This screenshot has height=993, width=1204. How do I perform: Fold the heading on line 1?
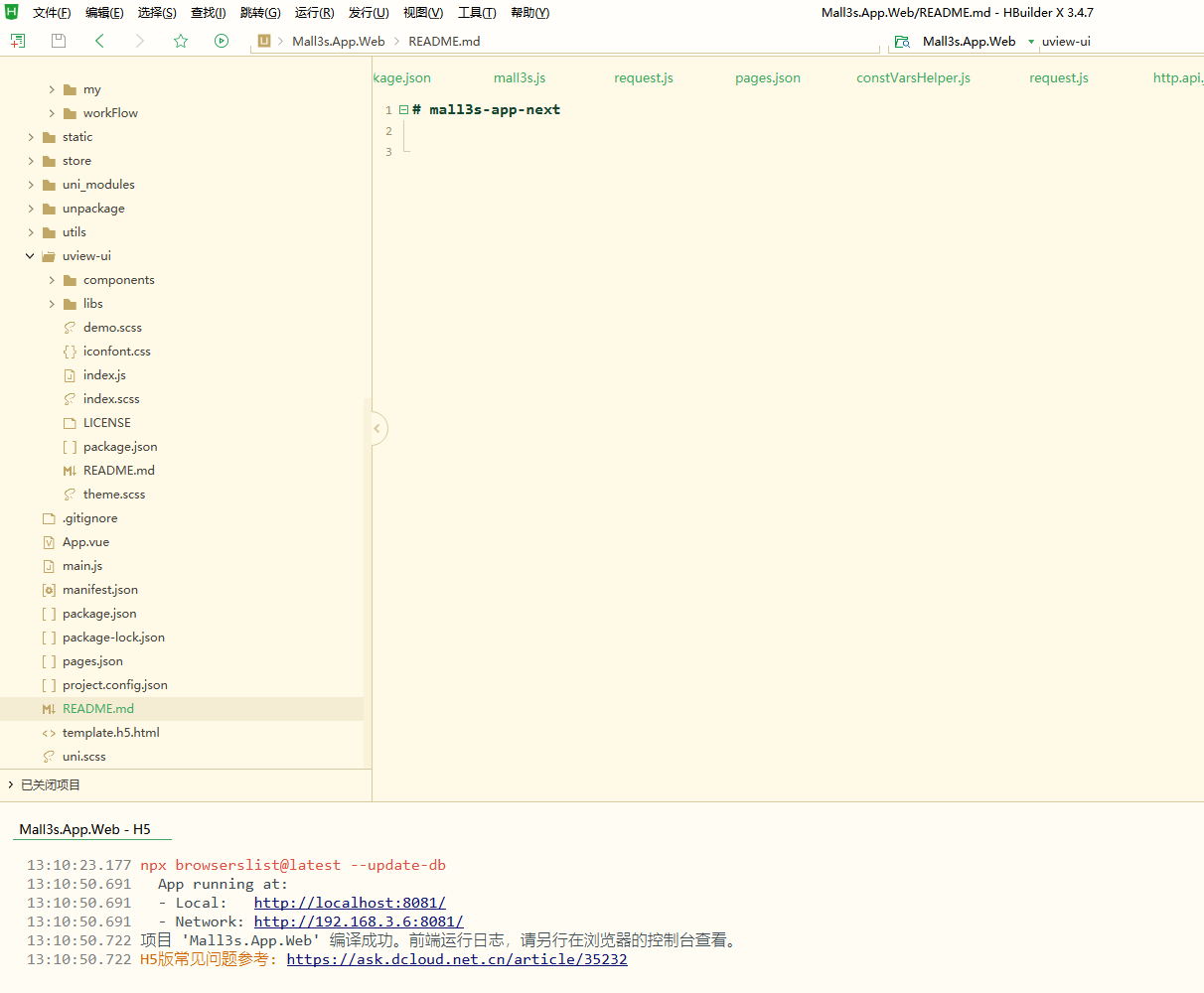pos(404,110)
